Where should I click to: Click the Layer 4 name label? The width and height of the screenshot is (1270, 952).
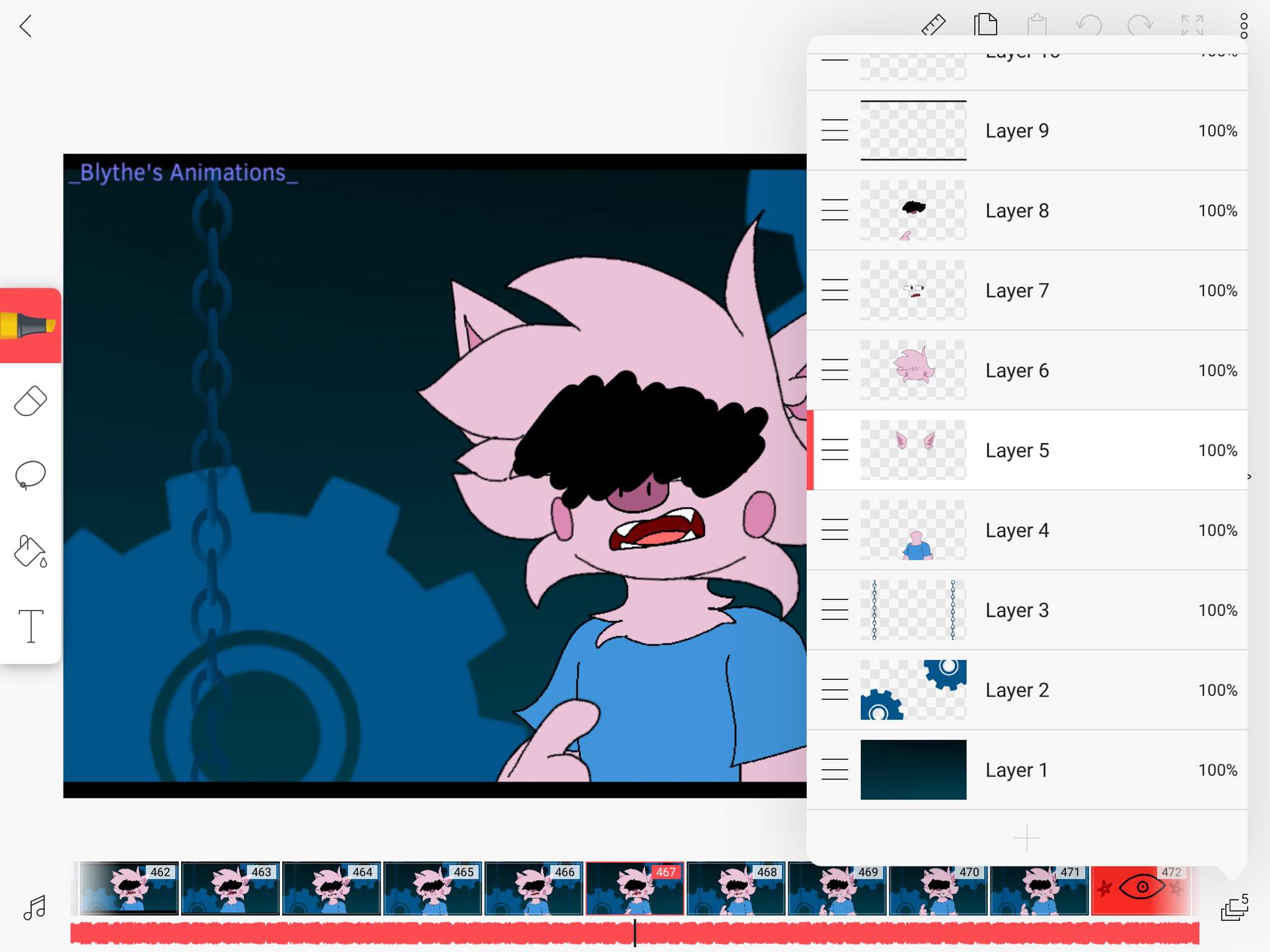coord(1017,531)
